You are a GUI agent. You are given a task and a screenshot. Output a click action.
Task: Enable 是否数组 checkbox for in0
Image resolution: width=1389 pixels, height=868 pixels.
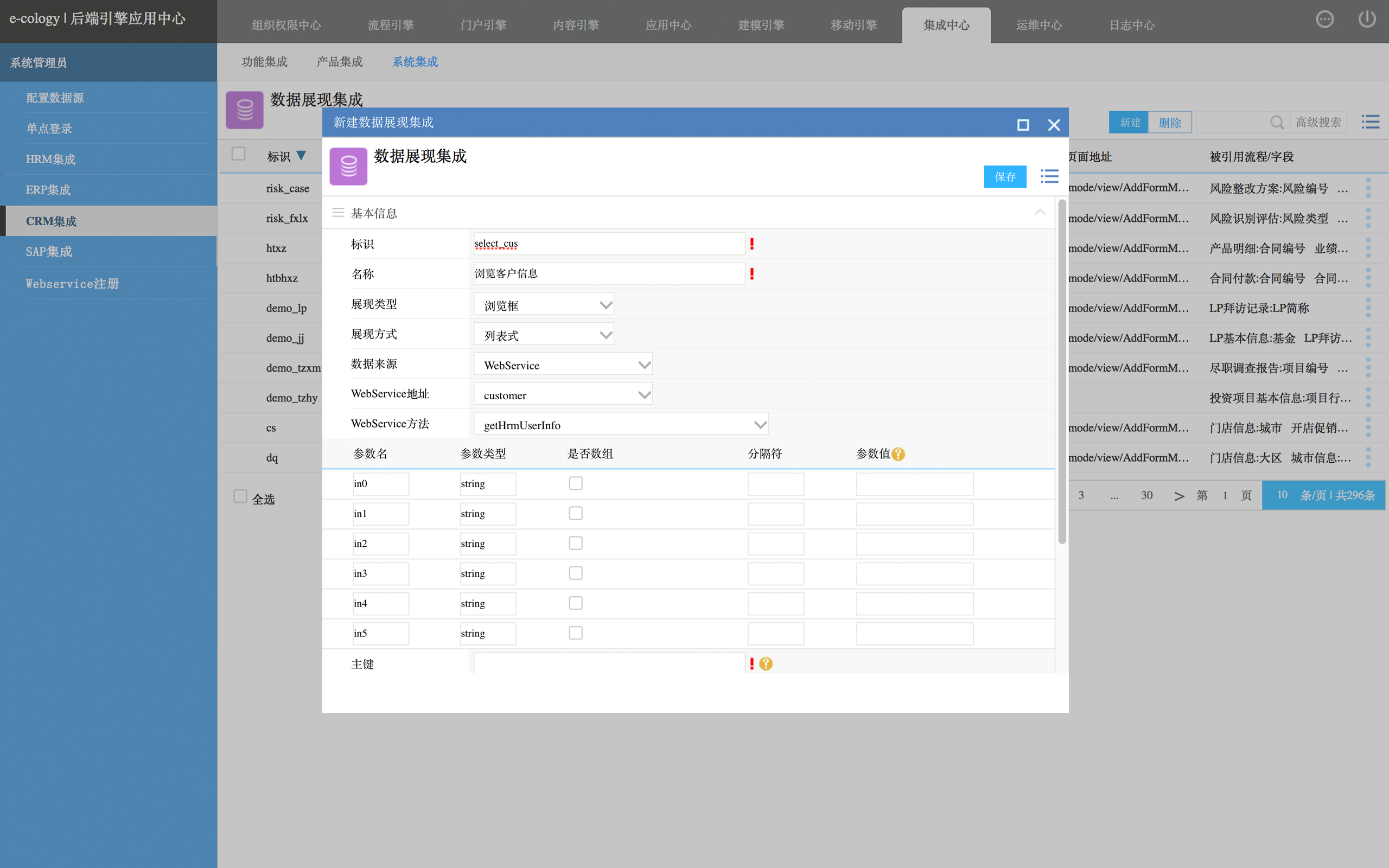click(x=575, y=483)
